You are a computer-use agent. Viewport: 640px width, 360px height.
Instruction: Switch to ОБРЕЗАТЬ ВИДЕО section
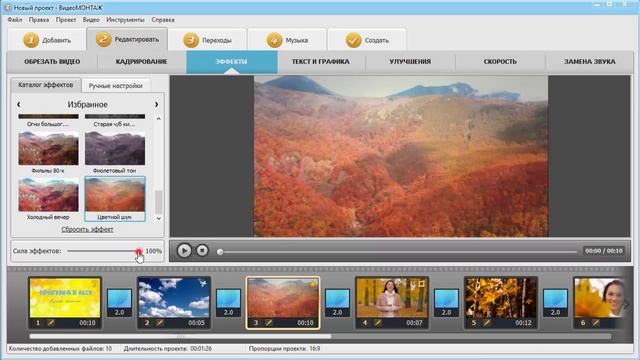click(52, 62)
